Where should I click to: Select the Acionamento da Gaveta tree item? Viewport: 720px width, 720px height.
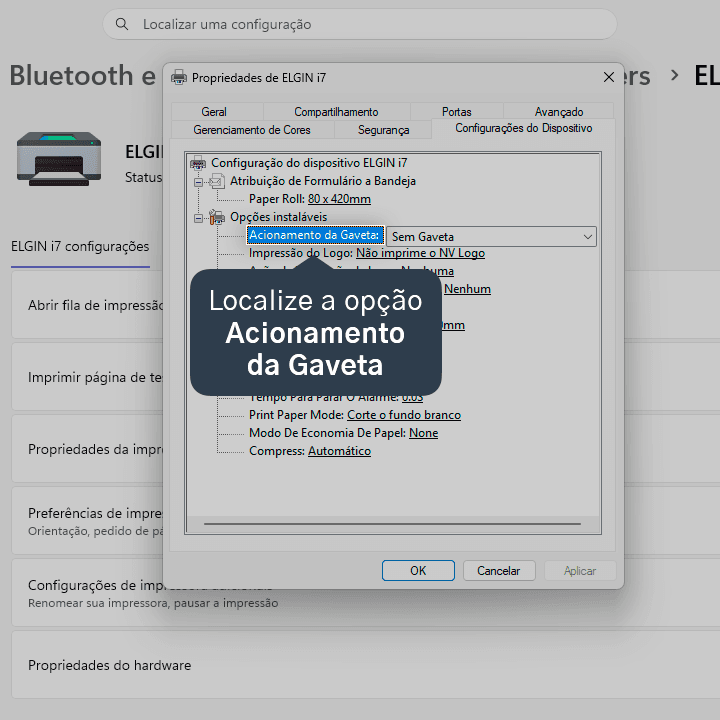point(315,235)
